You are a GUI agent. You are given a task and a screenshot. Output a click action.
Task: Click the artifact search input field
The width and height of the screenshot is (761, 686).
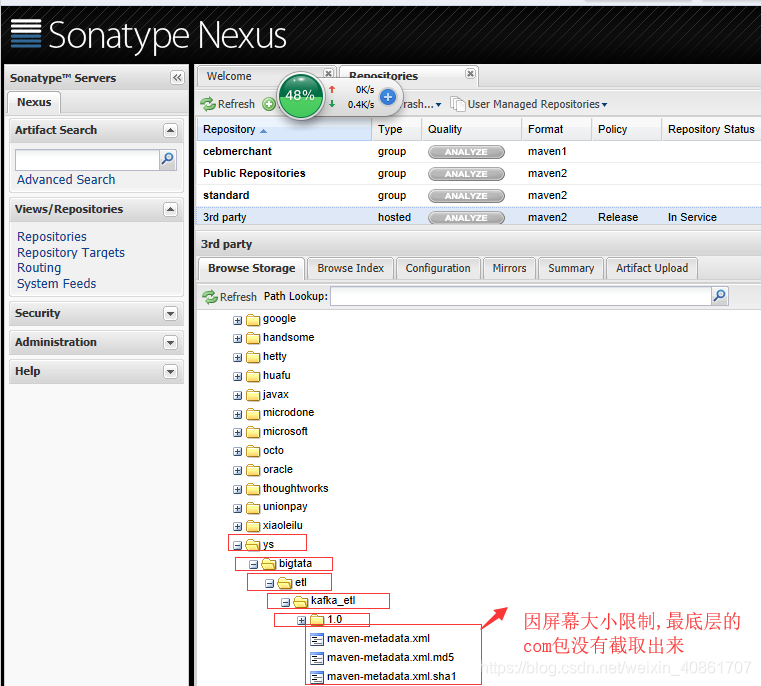(x=87, y=160)
